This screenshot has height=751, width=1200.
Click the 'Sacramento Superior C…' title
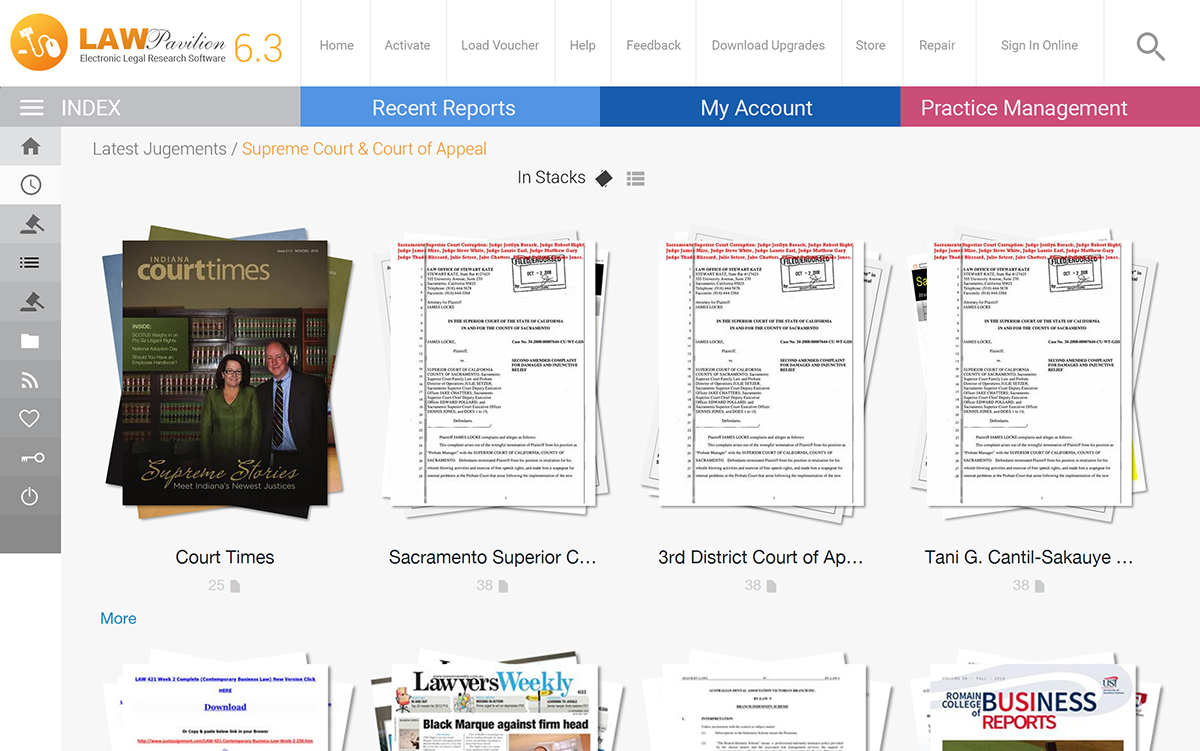(x=493, y=557)
